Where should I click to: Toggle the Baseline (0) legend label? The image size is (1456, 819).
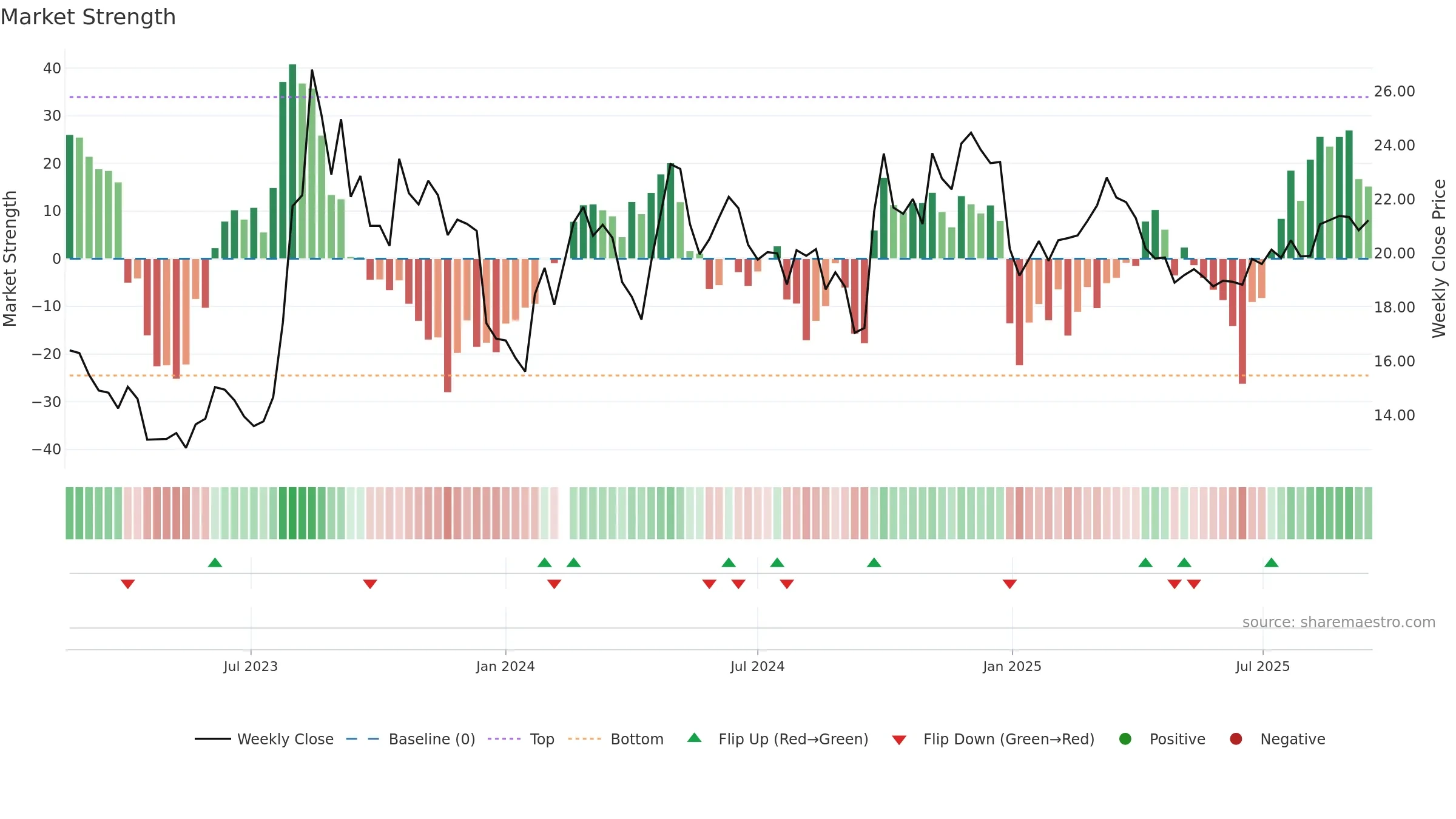point(432,739)
